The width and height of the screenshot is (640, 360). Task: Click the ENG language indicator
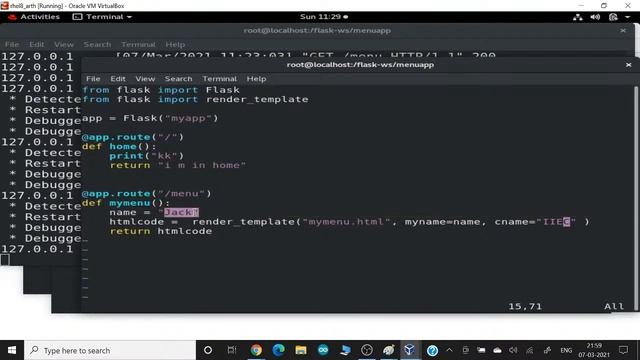click(x=566, y=350)
